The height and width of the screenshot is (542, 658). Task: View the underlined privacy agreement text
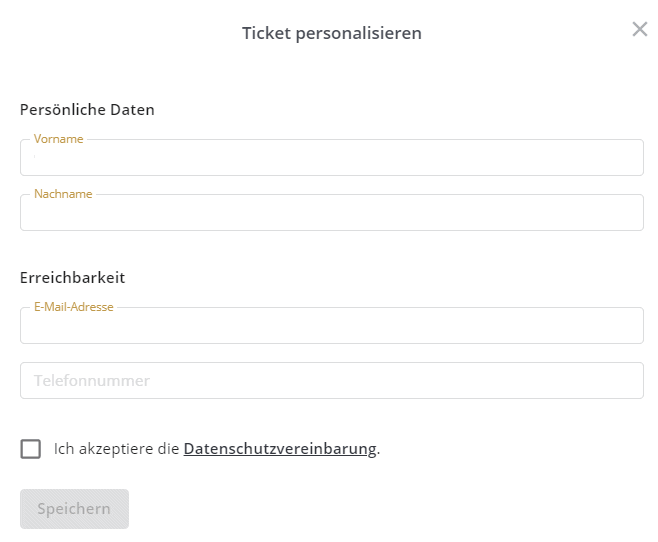[280, 449]
